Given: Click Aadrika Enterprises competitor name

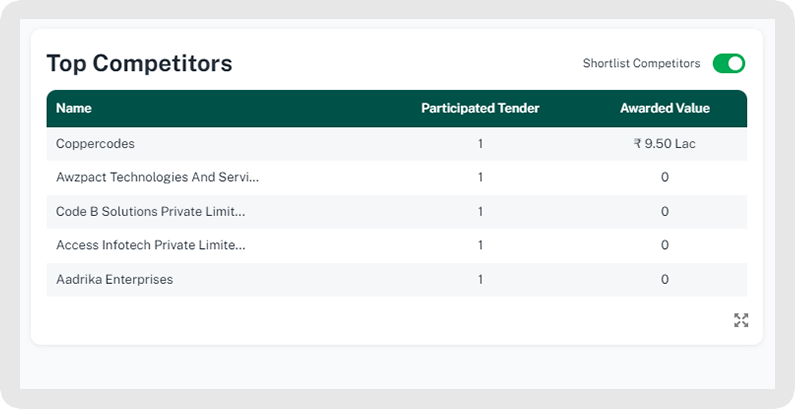Looking at the screenshot, I should pos(114,280).
